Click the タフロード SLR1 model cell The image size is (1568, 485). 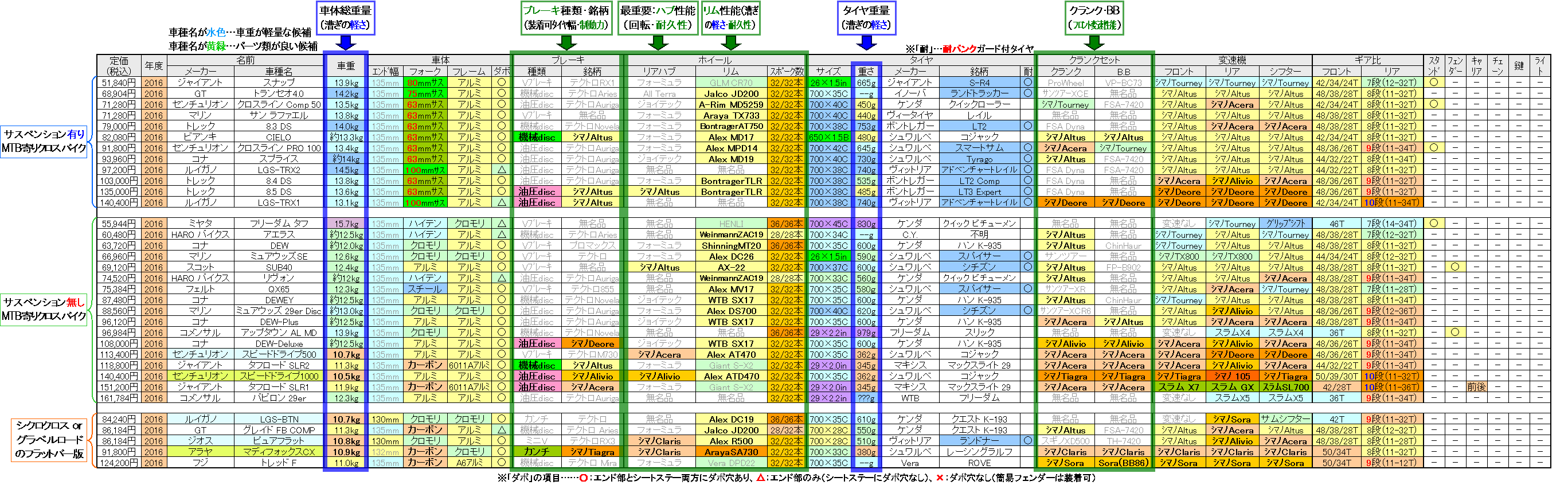tap(279, 387)
